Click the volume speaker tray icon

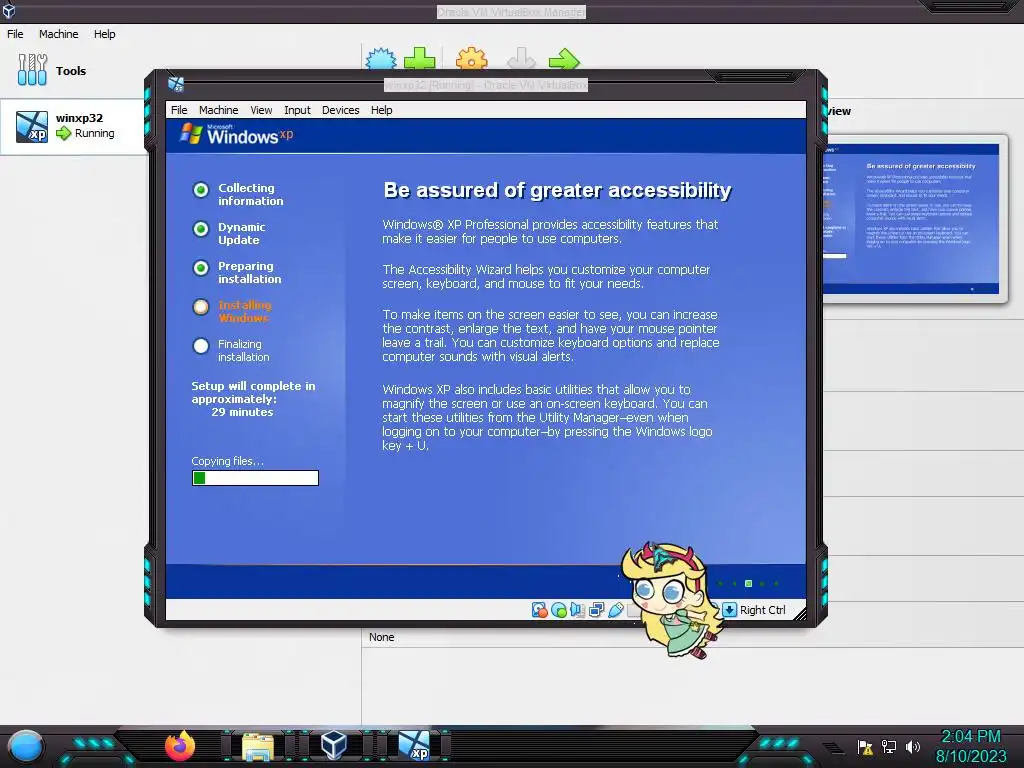(x=912, y=746)
